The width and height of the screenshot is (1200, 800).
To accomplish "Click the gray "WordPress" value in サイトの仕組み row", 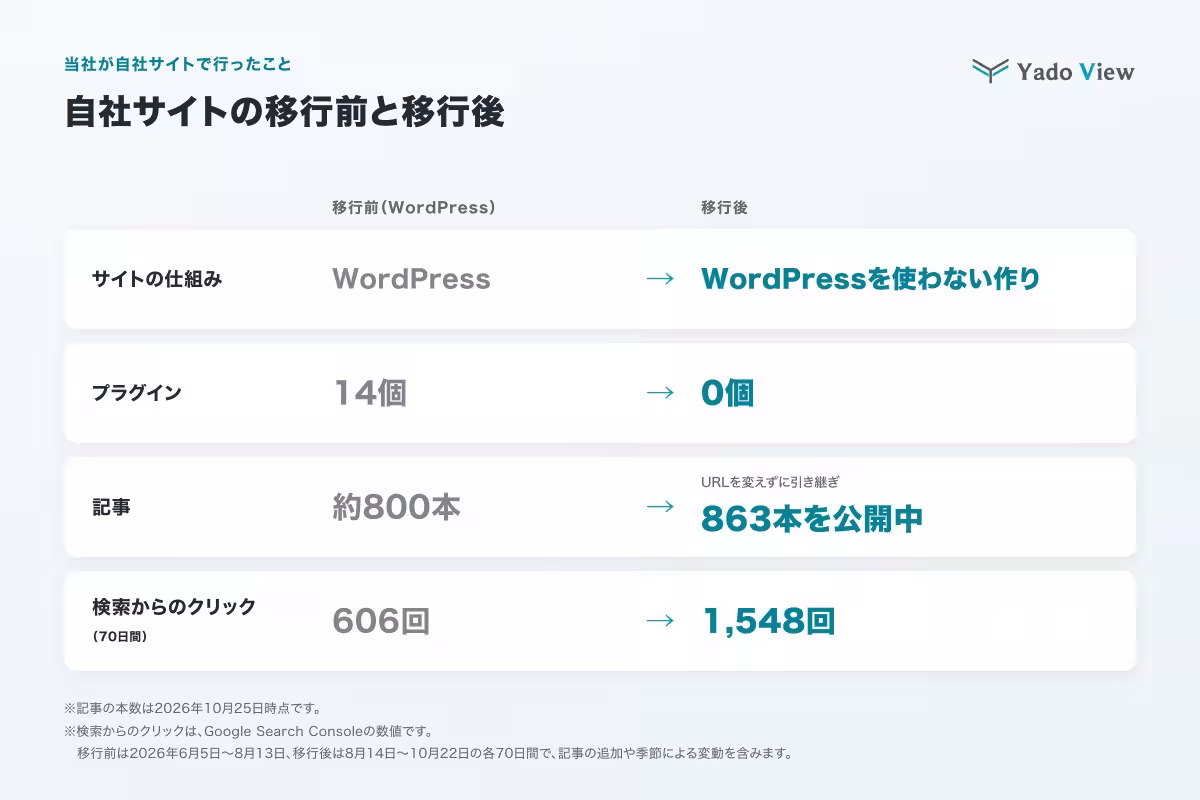I will point(411,279).
